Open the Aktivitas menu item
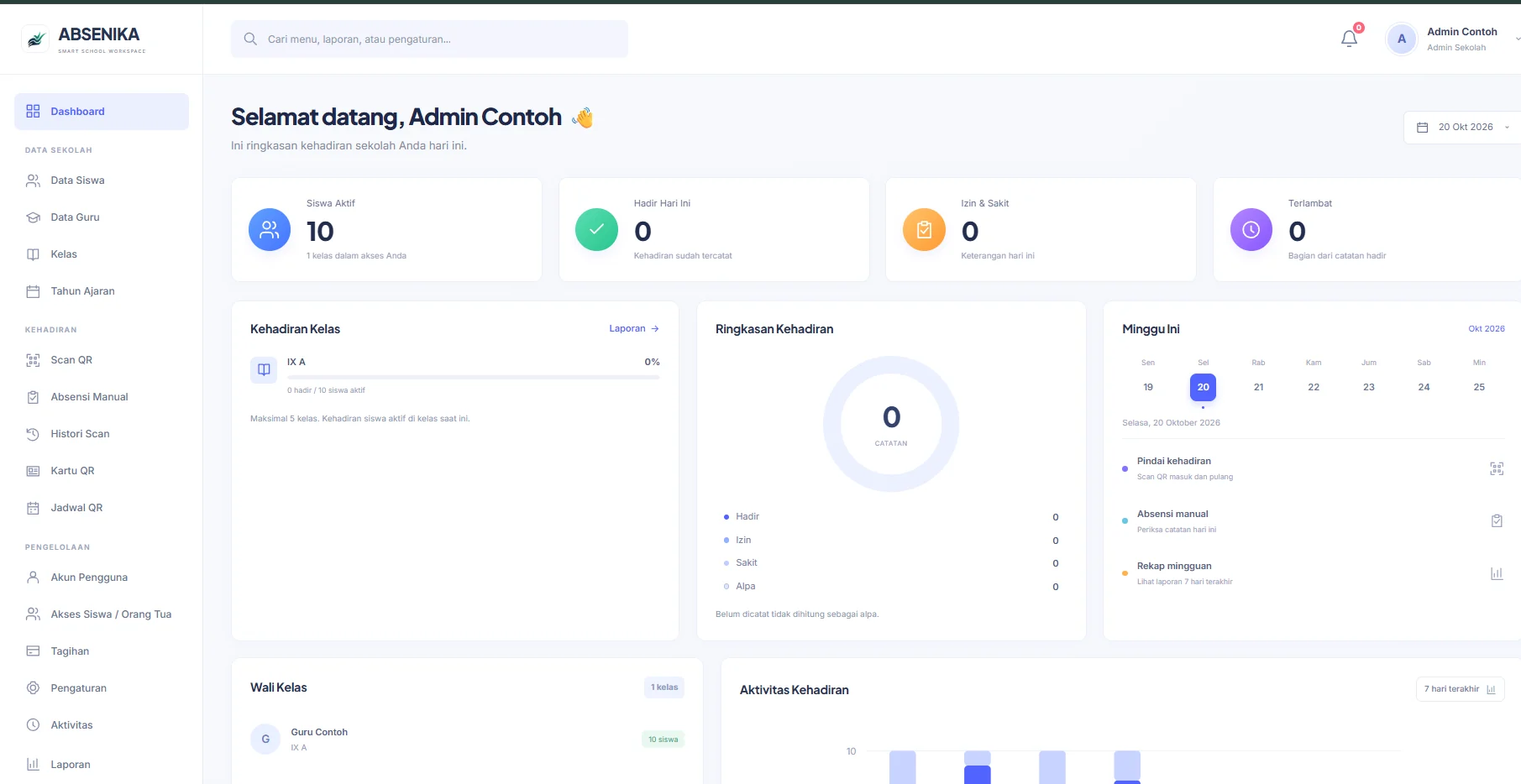This screenshot has width=1521, height=784. [102, 725]
